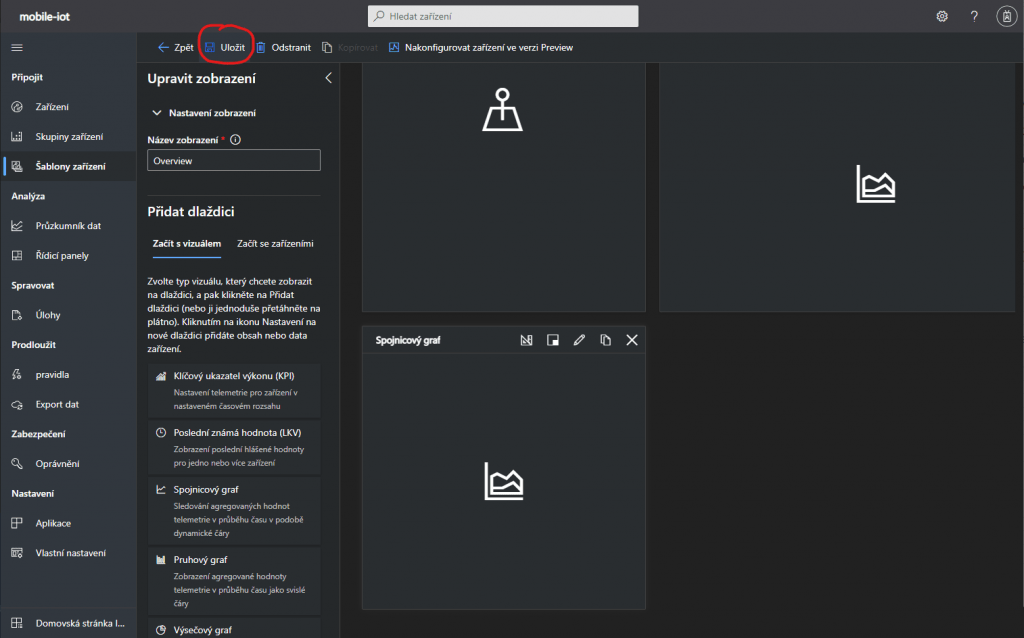Collapse the Upravit zobrazení panel
1024x638 pixels.
click(x=328, y=79)
